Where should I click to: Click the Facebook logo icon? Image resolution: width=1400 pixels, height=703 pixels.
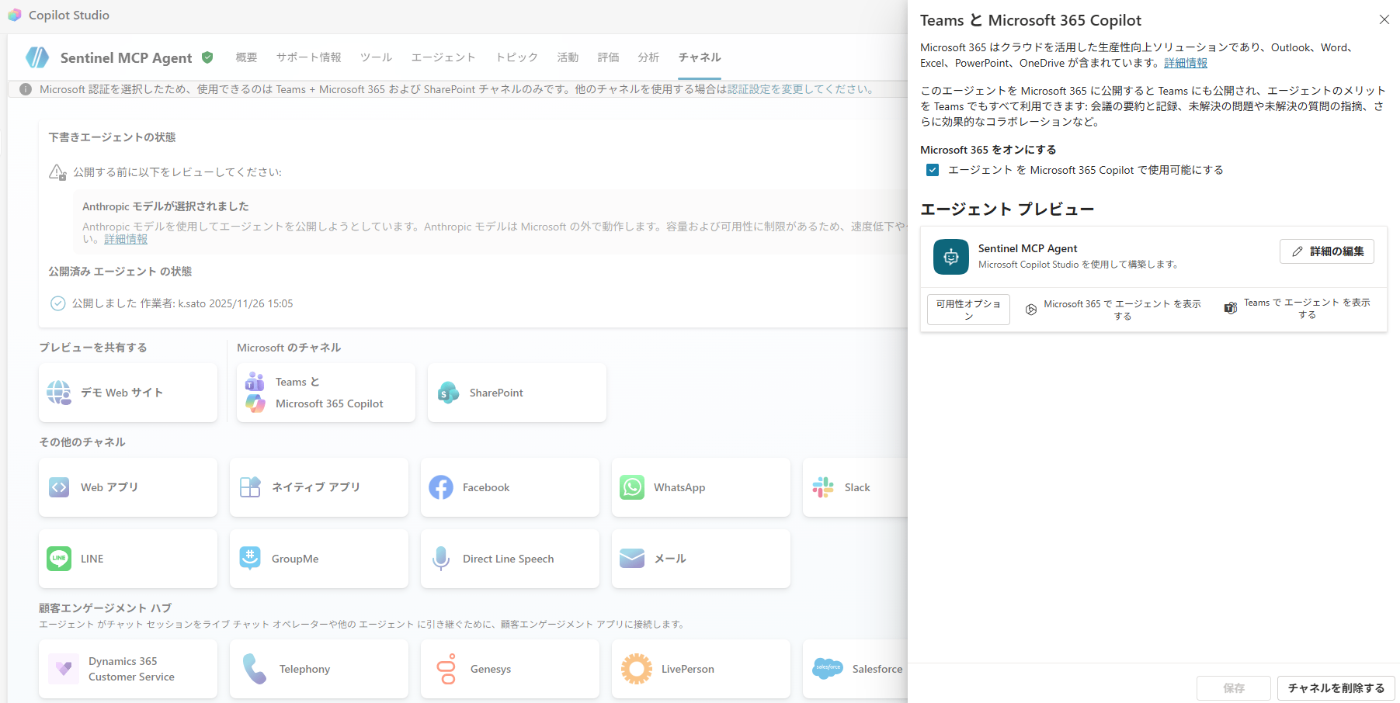click(x=441, y=487)
